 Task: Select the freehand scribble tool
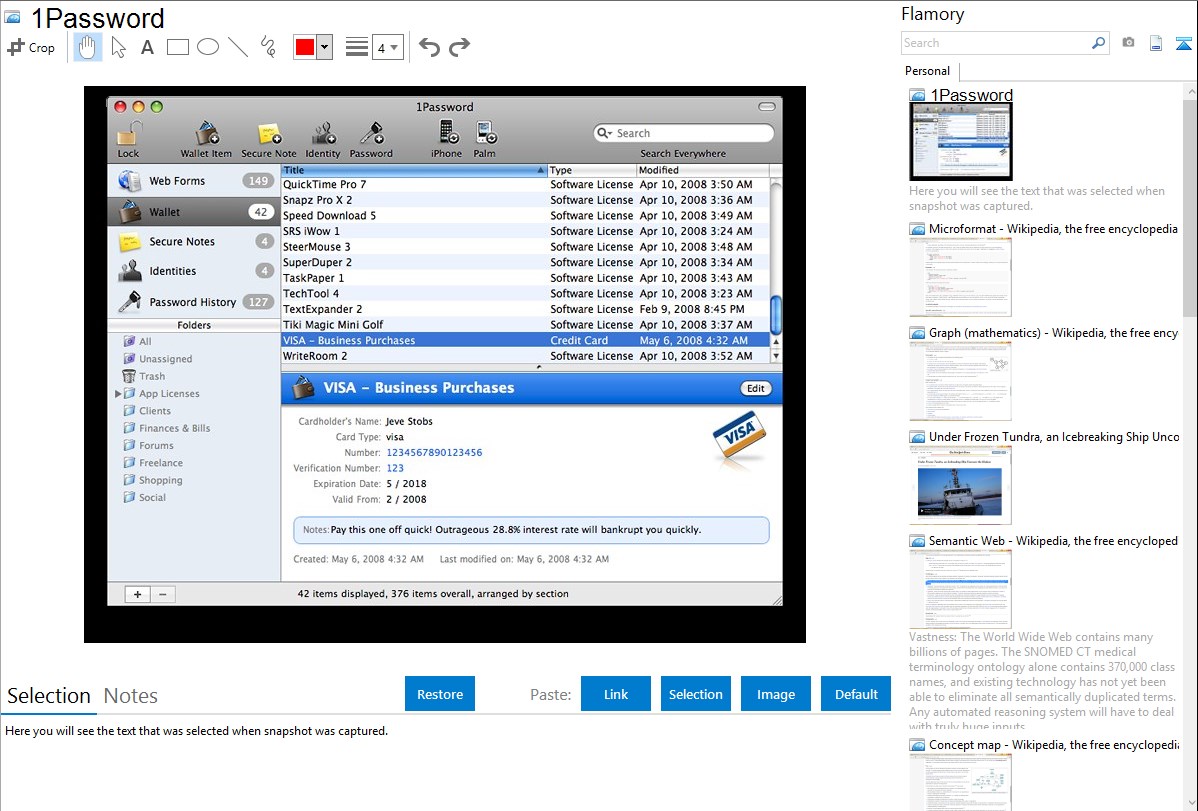pos(268,47)
